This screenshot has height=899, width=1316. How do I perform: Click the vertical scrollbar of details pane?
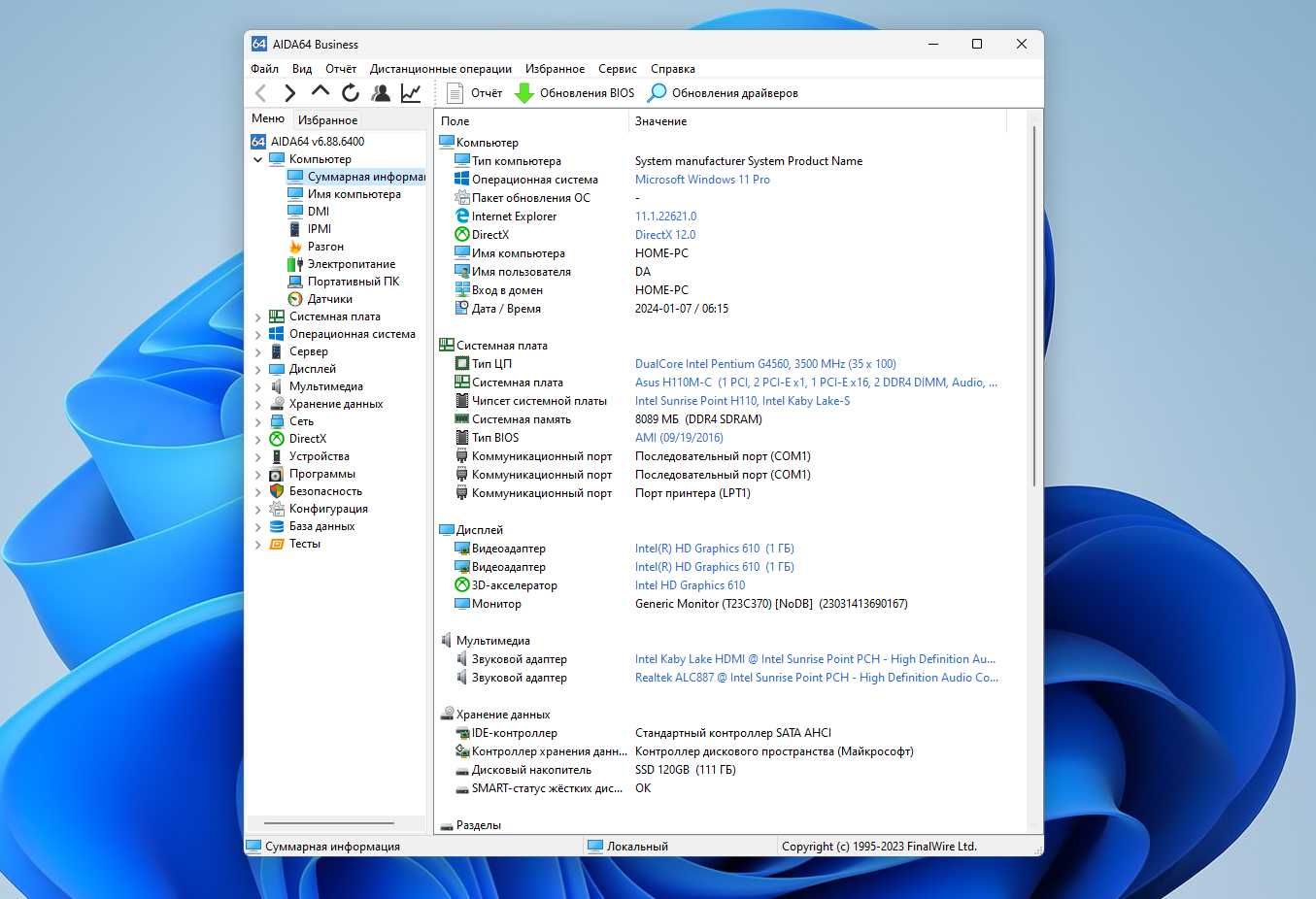tap(1034, 306)
